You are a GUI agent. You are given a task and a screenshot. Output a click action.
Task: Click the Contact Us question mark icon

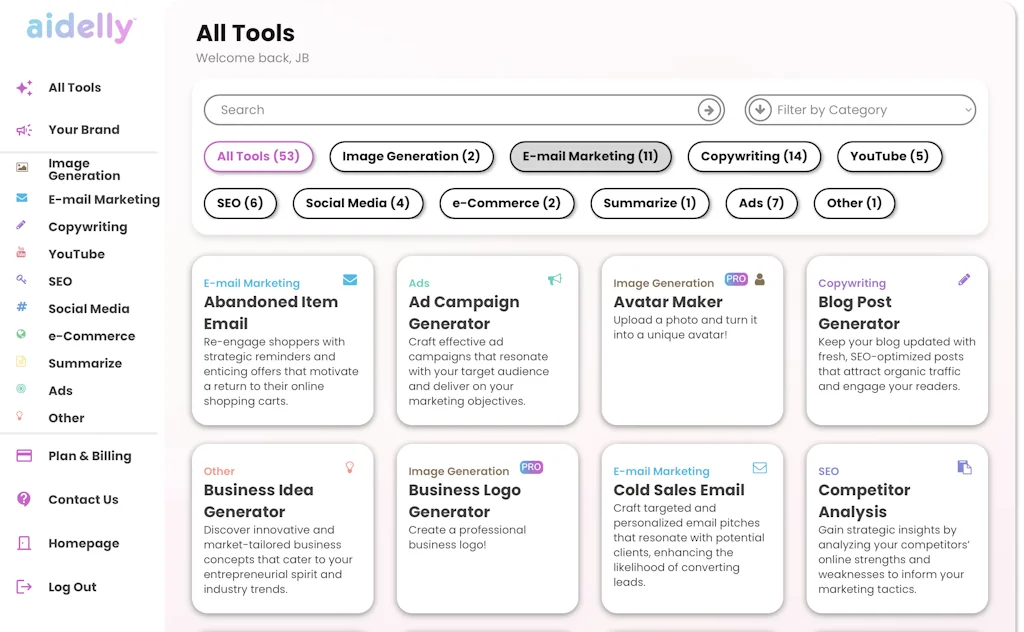pos(24,500)
